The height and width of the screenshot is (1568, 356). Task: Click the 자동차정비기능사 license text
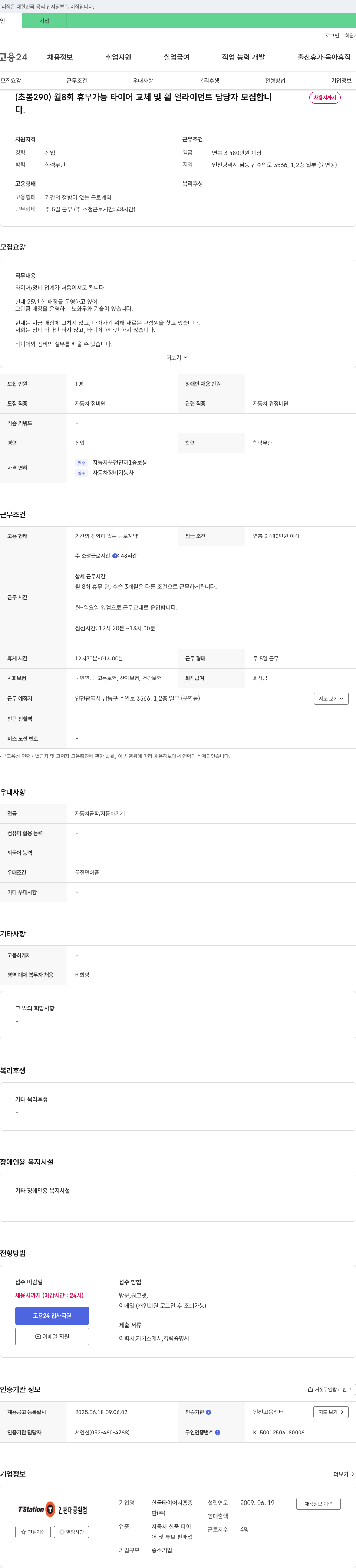click(113, 473)
